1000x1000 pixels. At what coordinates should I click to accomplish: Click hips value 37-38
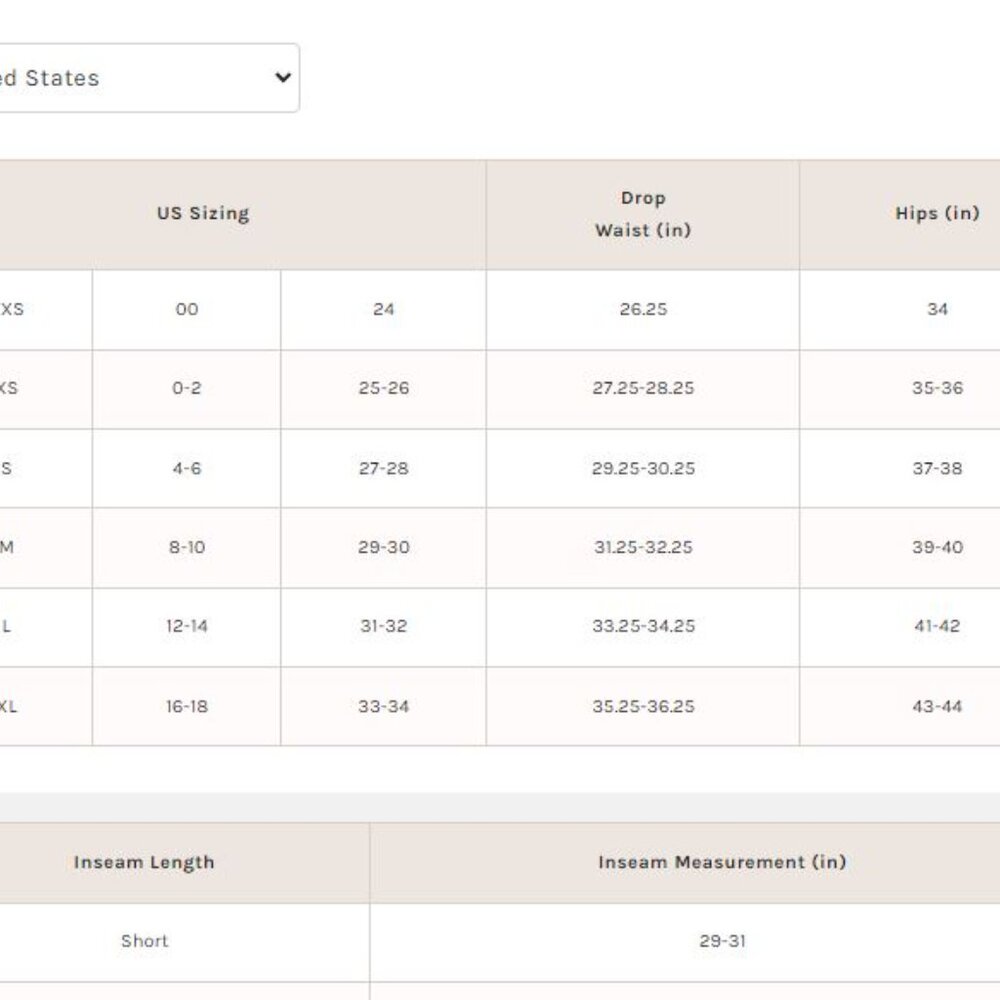tap(936, 468)
